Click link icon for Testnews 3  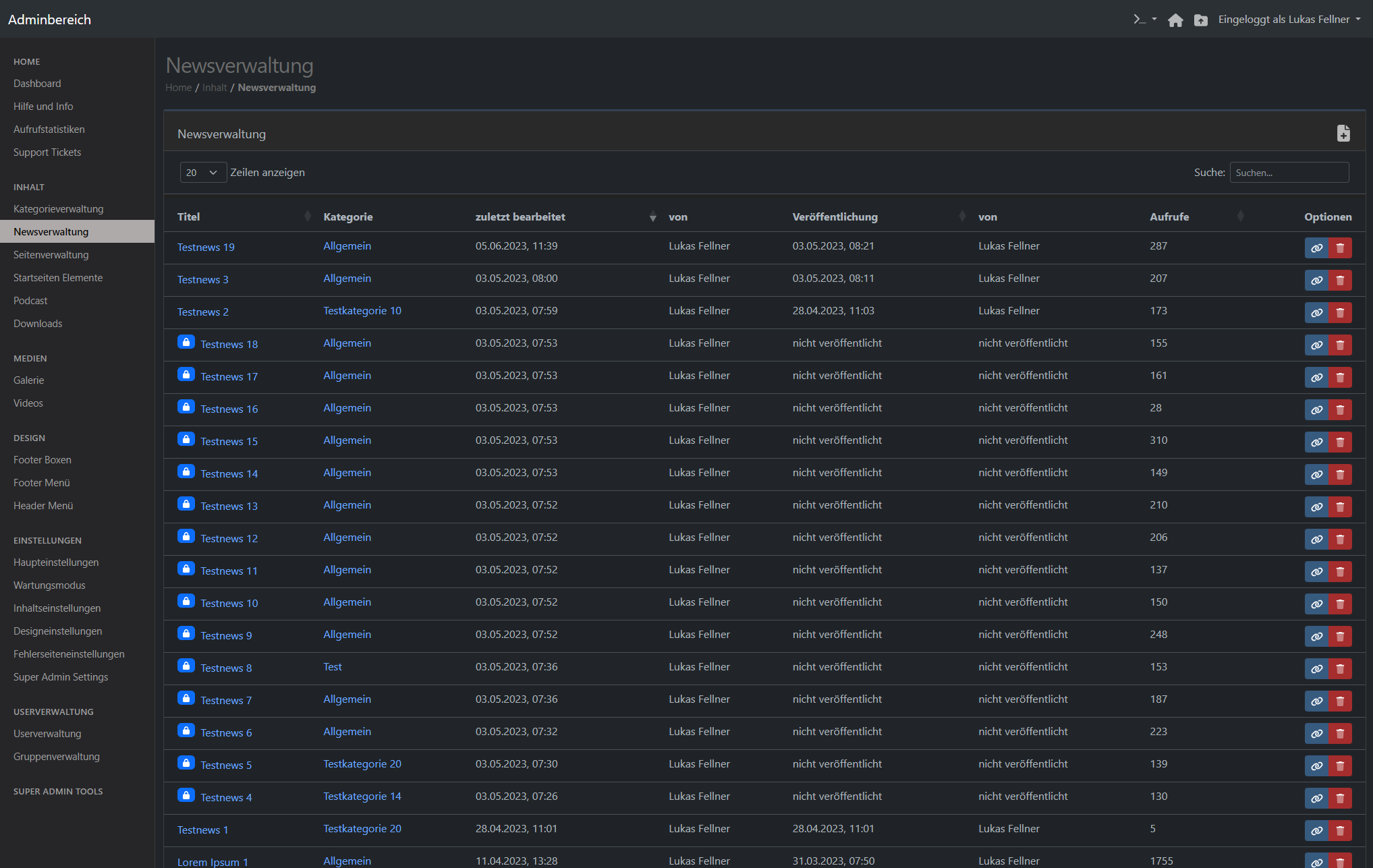pyautogui.click(x=1316, y=281)
